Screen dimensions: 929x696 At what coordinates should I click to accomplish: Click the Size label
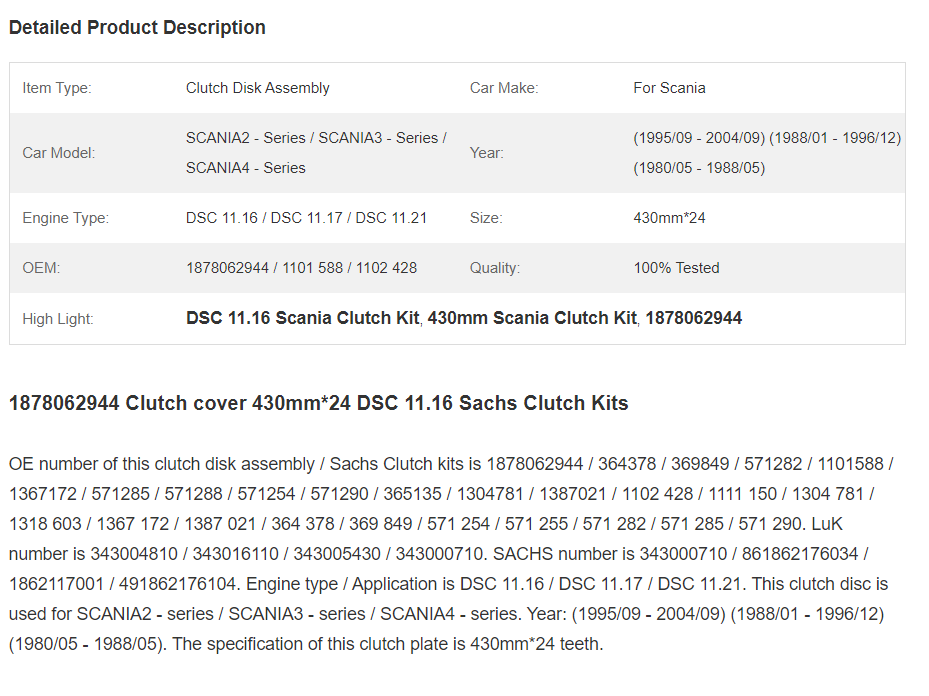(486, 218)
